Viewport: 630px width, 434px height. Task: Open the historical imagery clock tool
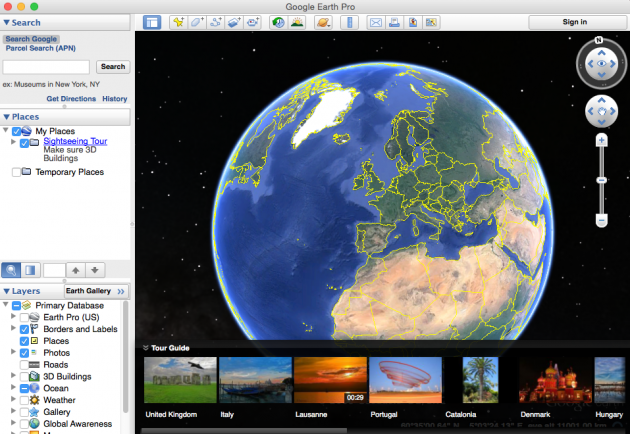pos(278,22)
